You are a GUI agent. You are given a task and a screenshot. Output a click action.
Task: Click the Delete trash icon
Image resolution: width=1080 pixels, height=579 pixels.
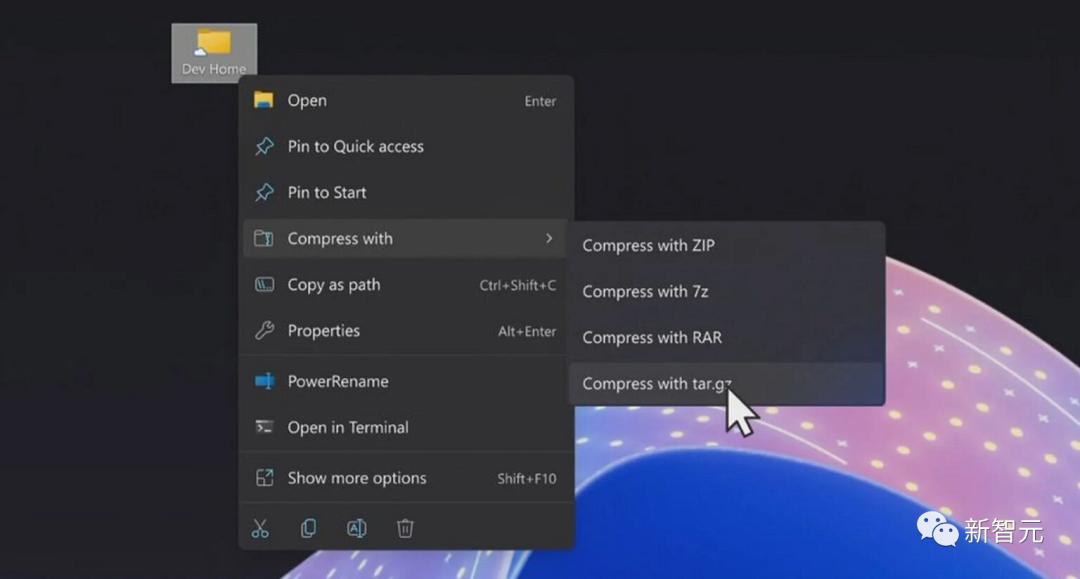[405, 528]
